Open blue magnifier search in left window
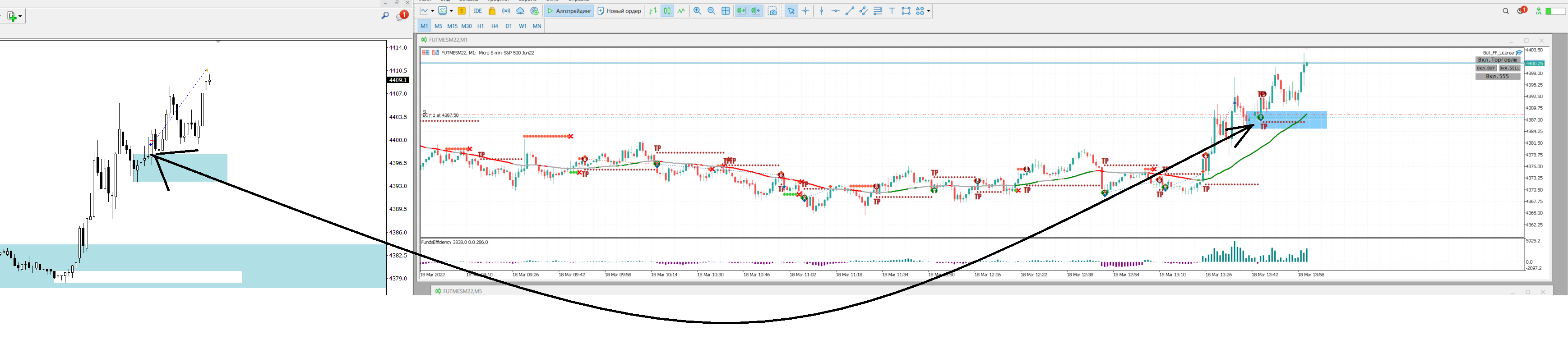The height and width of the screenshot is (344, 1568). (x=385, y=16)
